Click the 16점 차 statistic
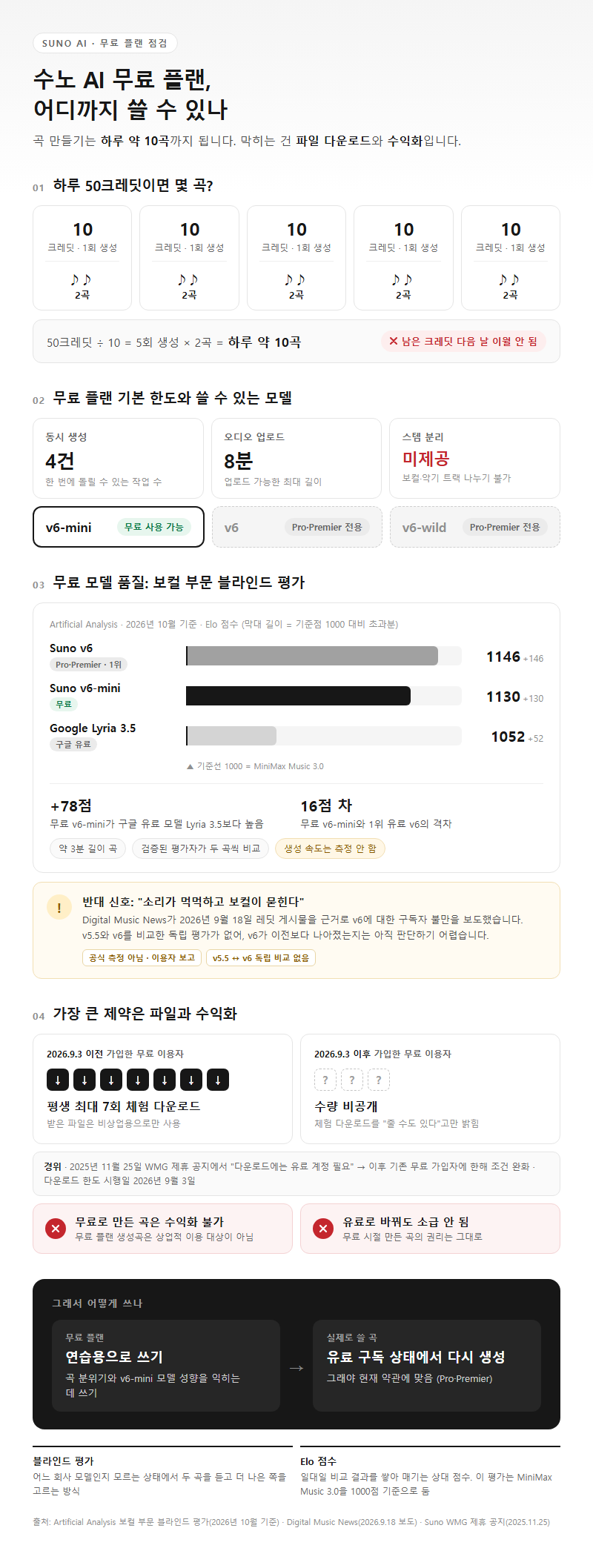Viewport: 593px width, 1568px height. [326, 806]
